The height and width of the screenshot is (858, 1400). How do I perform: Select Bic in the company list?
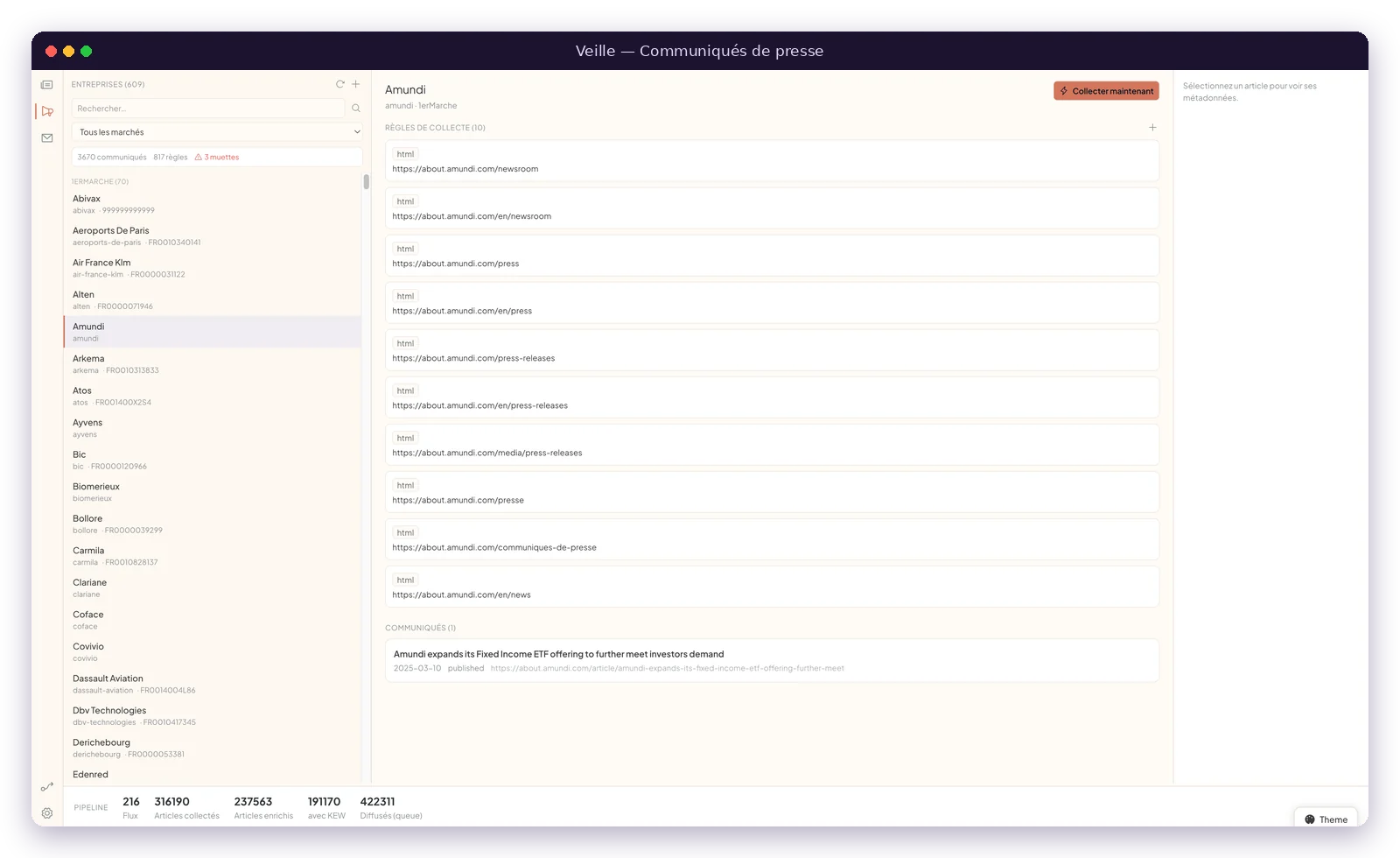[213, 461]
